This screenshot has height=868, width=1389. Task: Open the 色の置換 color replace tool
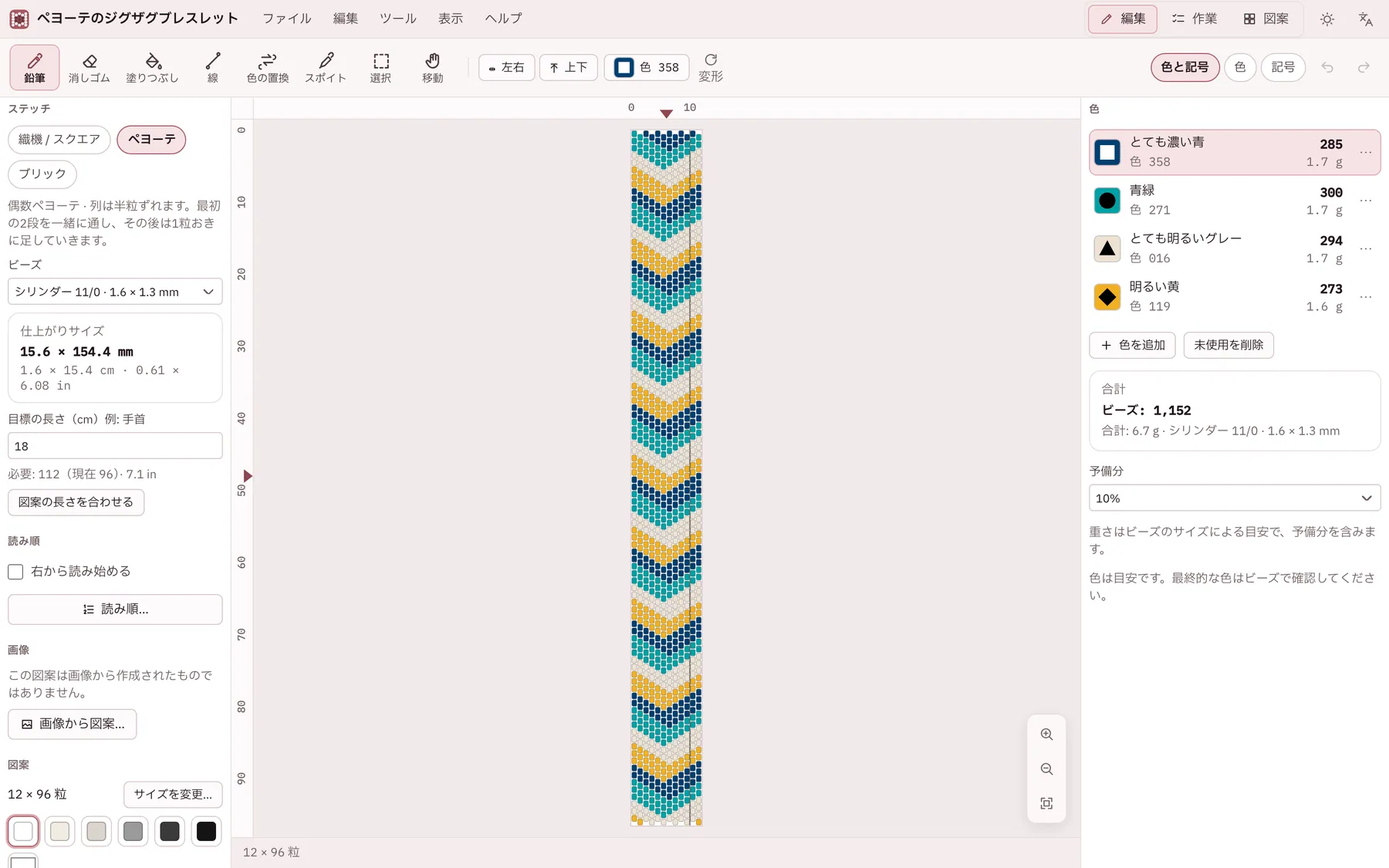[x=268, y=67]
